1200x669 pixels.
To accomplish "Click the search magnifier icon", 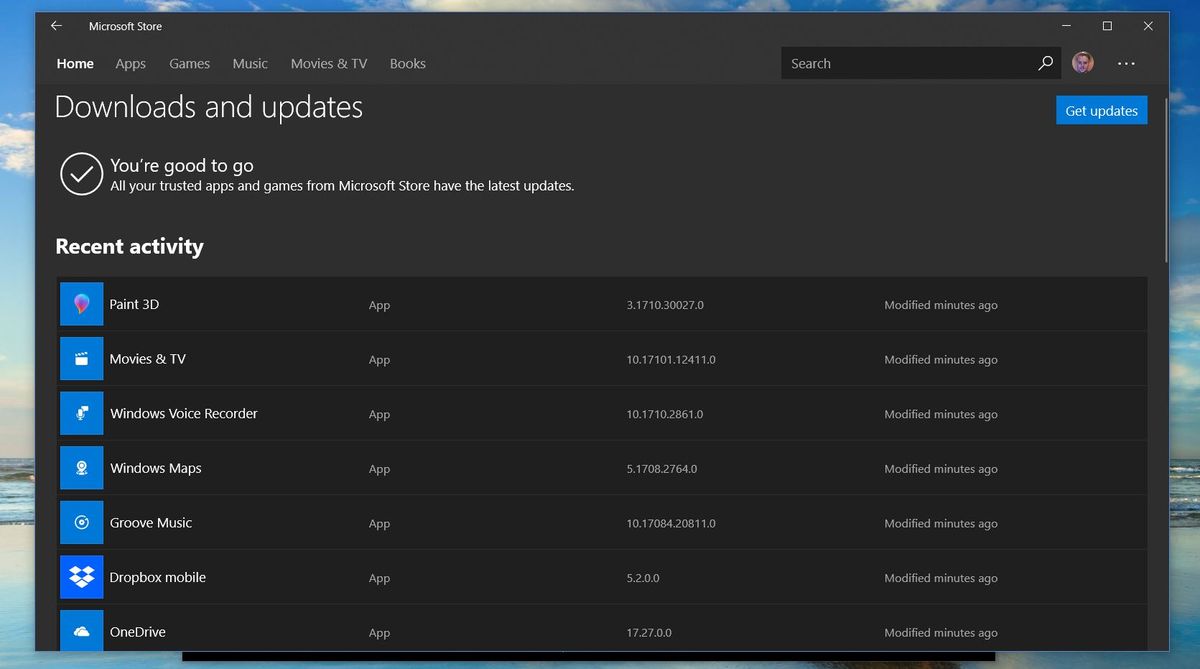I will tap(1045, 62).
